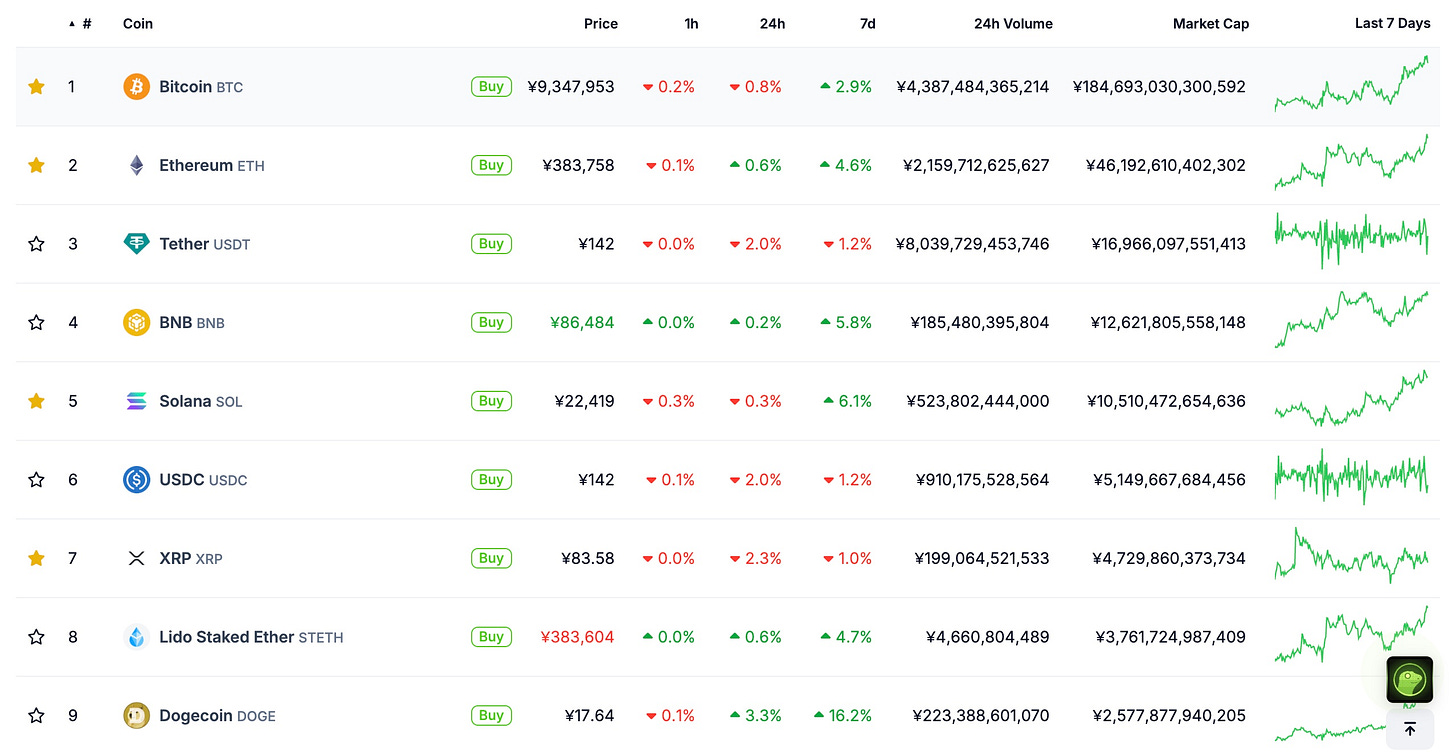The image size is (1456, 752).
Task: Click the Solana logo icon
Action: click(136, 401)
